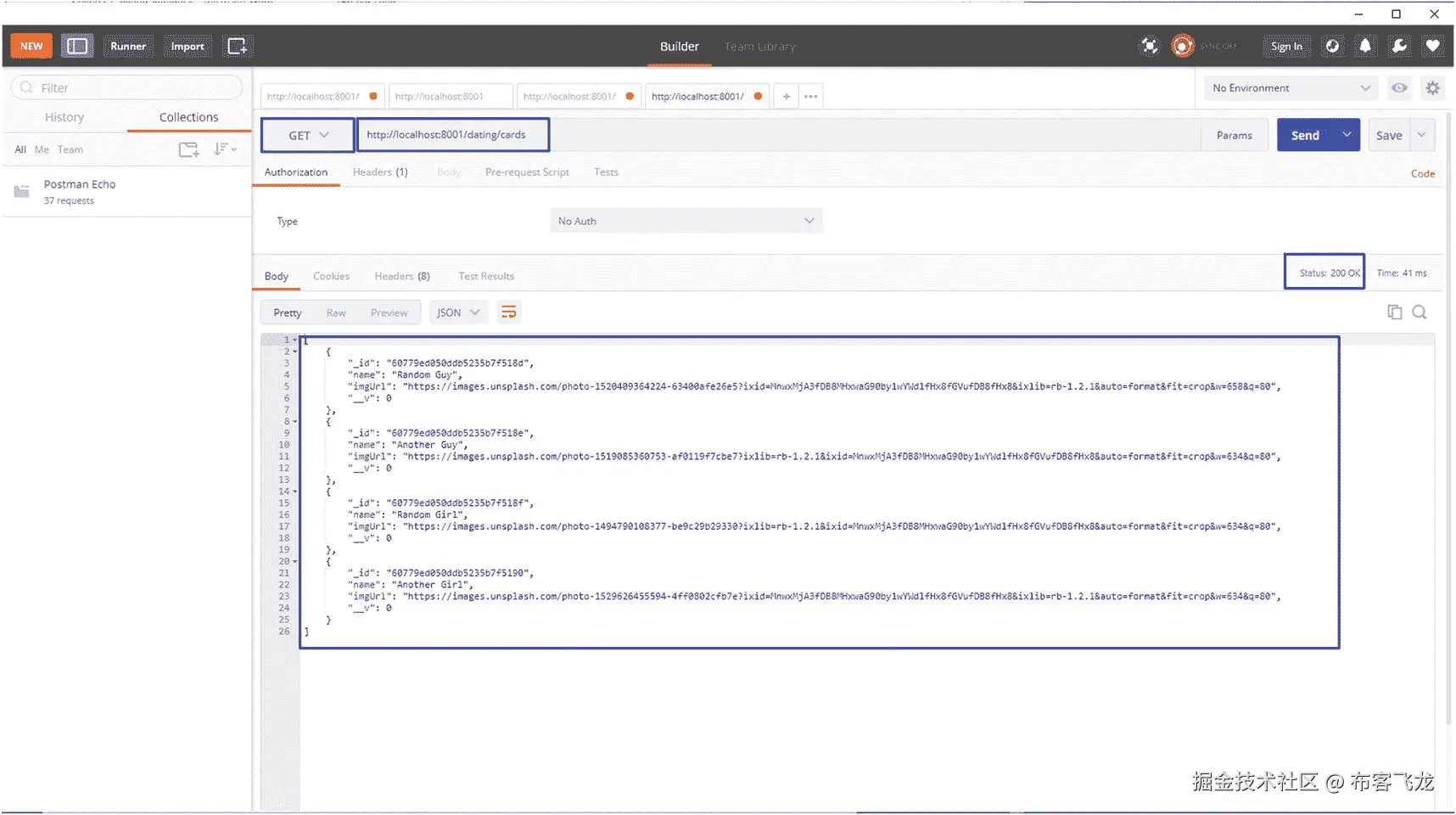
Task: Click the orange sync status icon
Action: tap(1182, 46)
